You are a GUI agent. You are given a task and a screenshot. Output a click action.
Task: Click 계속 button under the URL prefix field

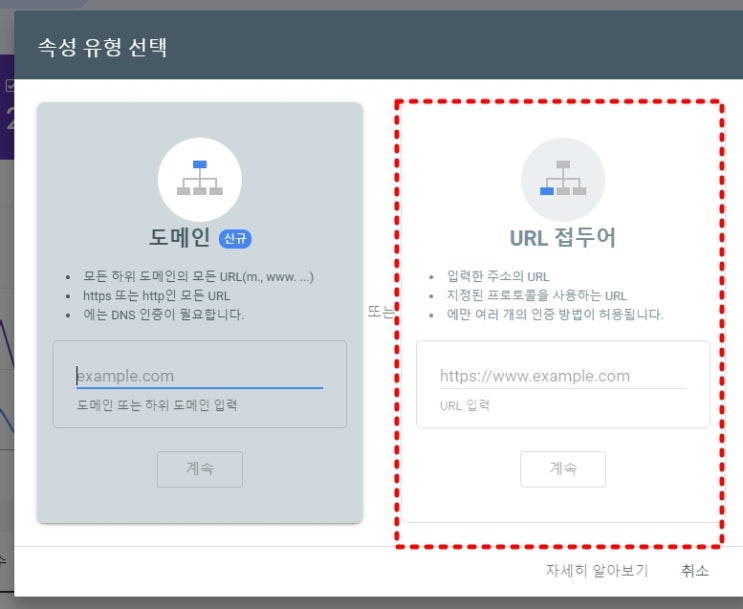[563, 469]
